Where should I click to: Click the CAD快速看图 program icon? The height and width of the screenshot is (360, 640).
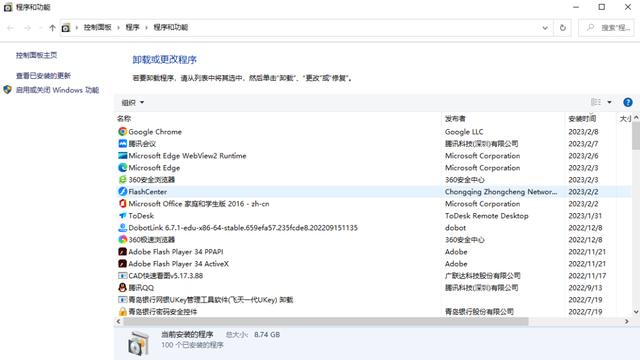tap(122, 276)
